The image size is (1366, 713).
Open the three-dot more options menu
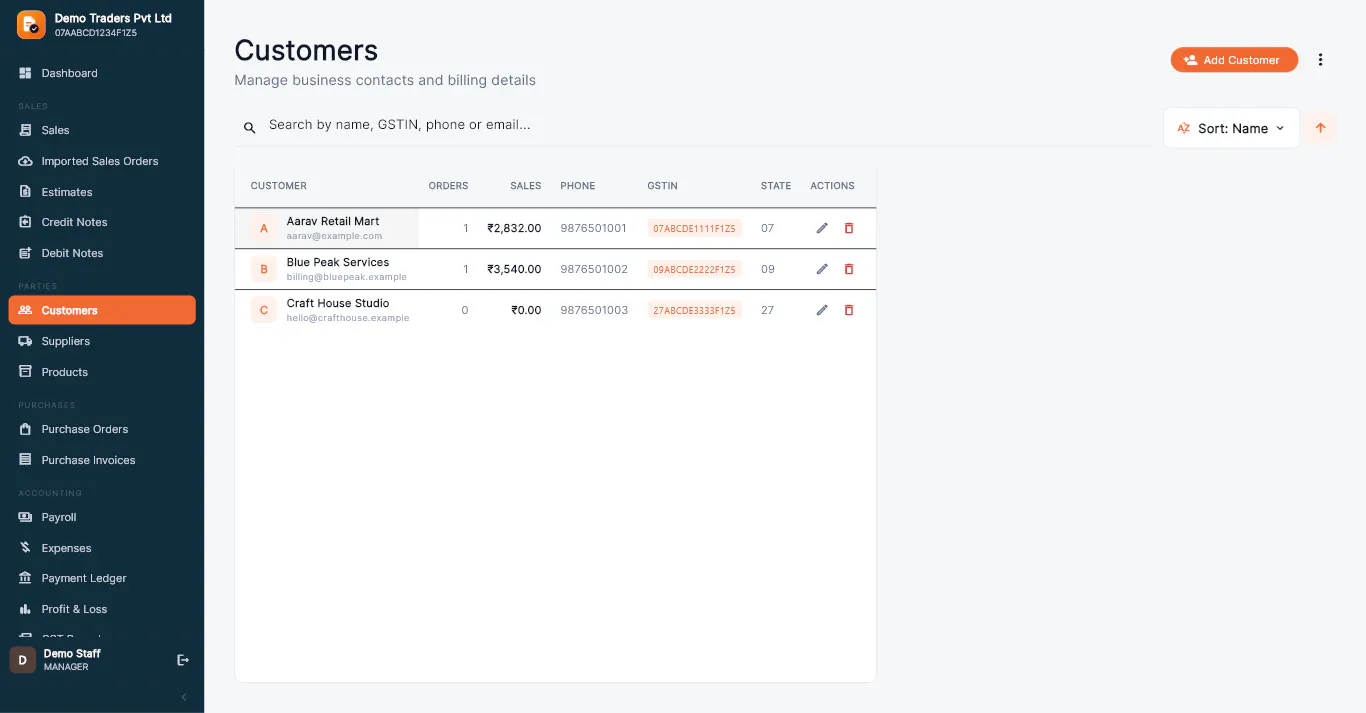point(1320,60)
